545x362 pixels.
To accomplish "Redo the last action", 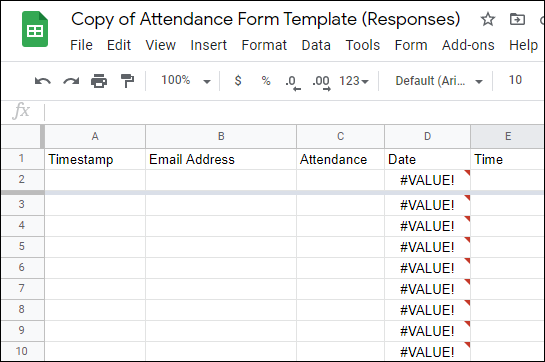I will [x=71, y=81].
